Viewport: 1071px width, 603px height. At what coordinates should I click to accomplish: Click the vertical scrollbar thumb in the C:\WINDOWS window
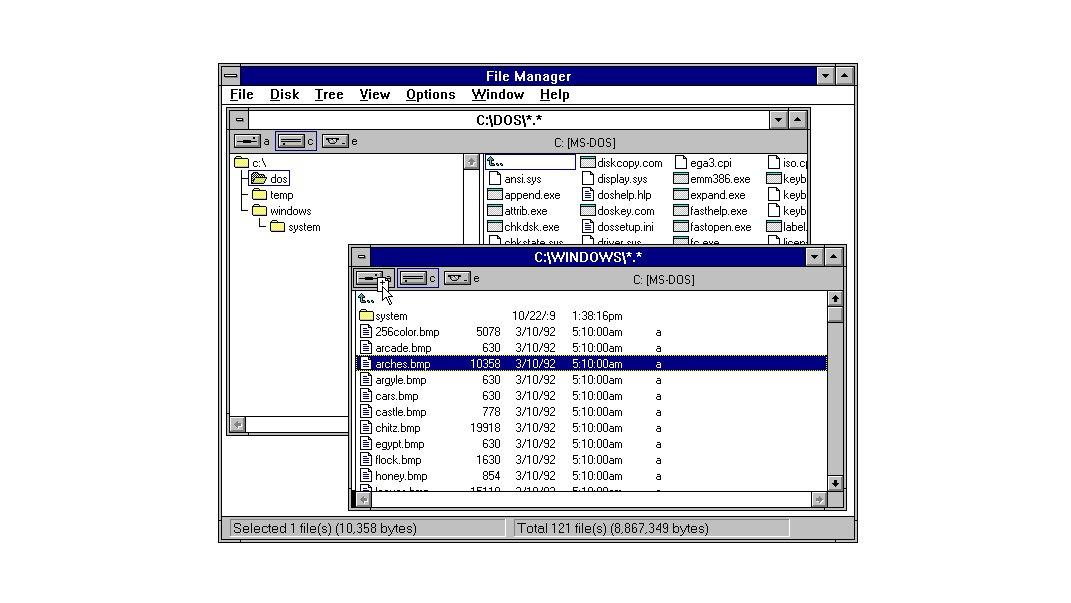point(835,315)
